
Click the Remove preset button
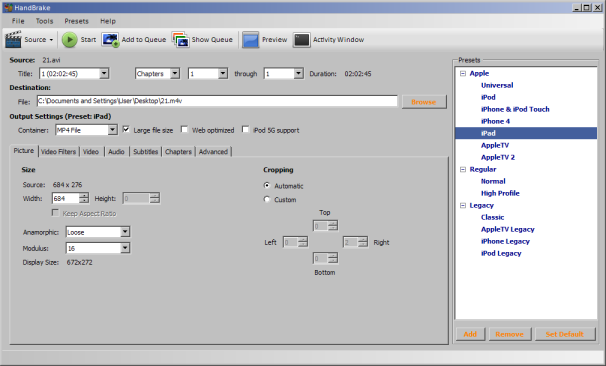[x=510, y=334]
